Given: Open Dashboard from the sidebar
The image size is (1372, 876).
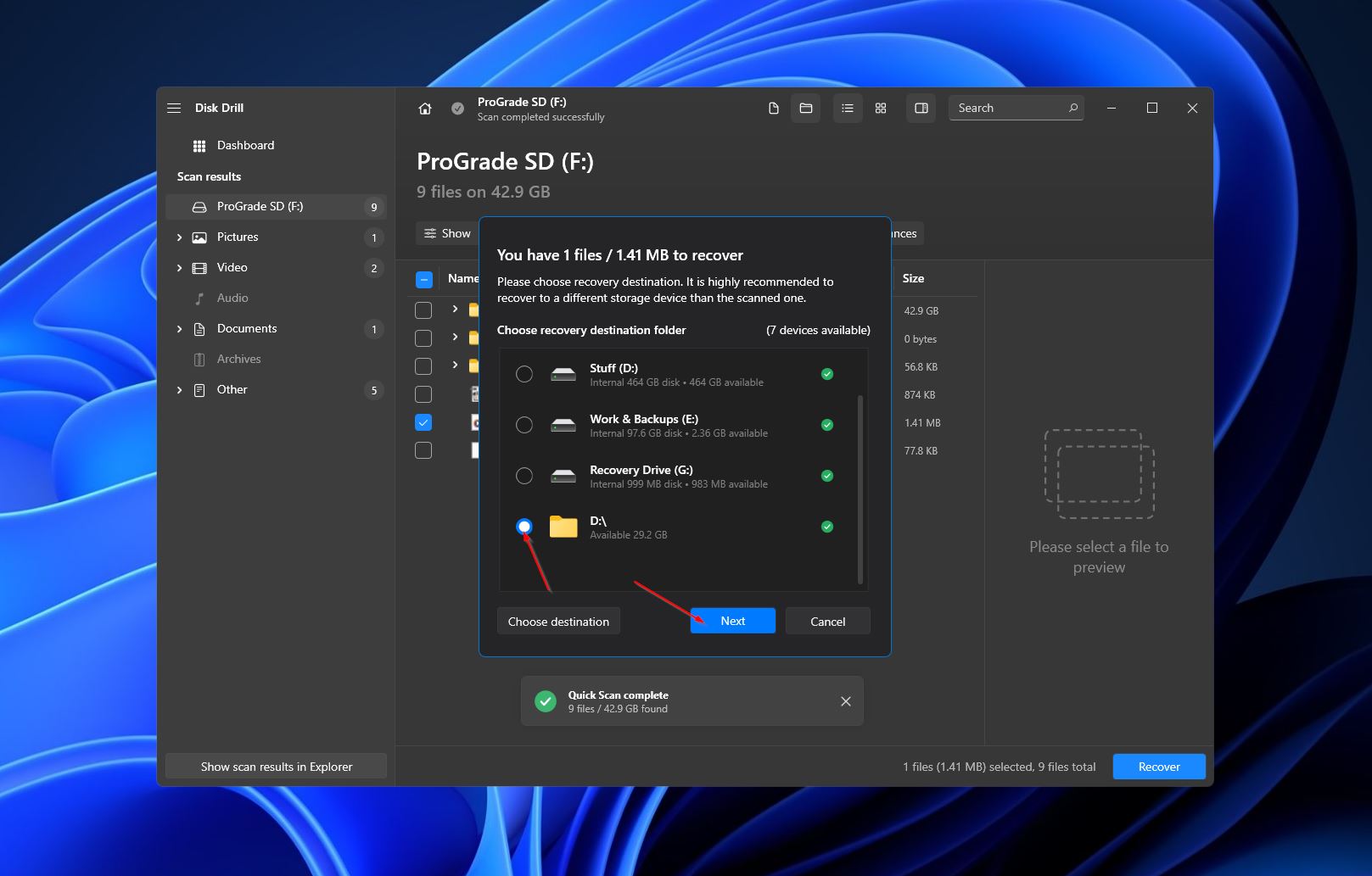Looking at the screenshot, I should tap(276, 145).
